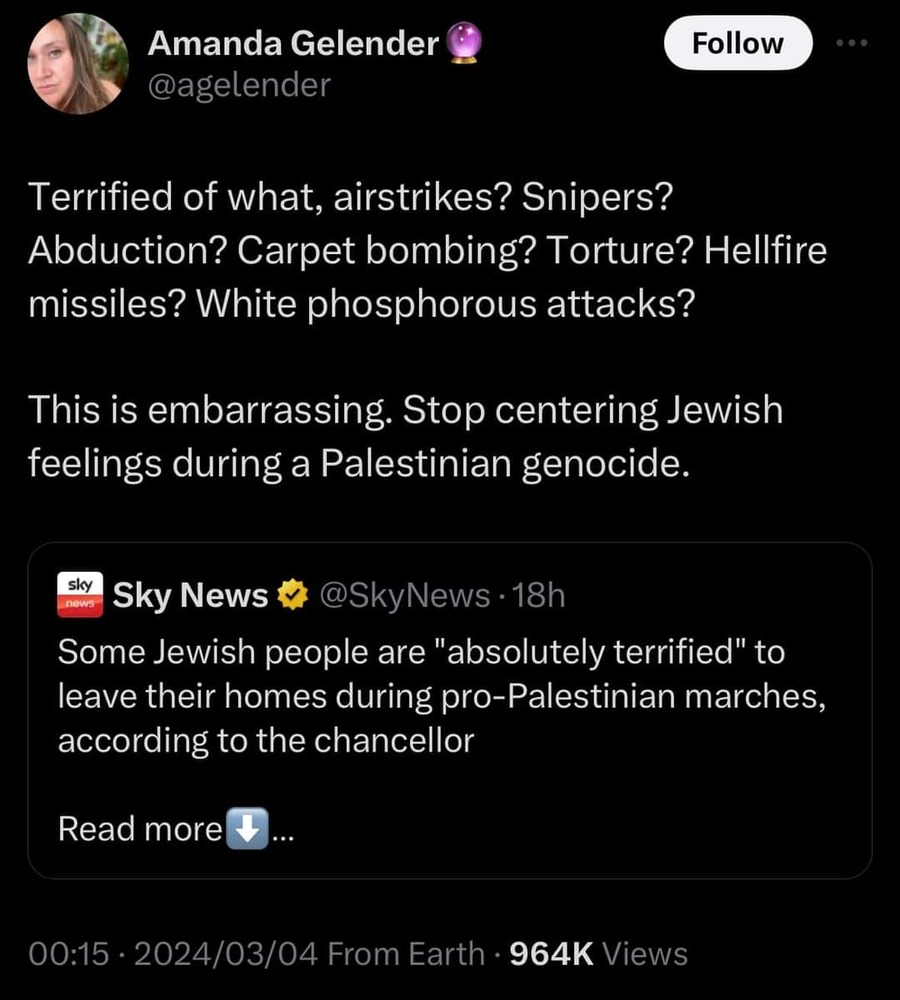Image resolution: width=900 pixels, height=1000 pixels.
Task: Click the Sky News logo avatar
Action: (x=78, y=596)
